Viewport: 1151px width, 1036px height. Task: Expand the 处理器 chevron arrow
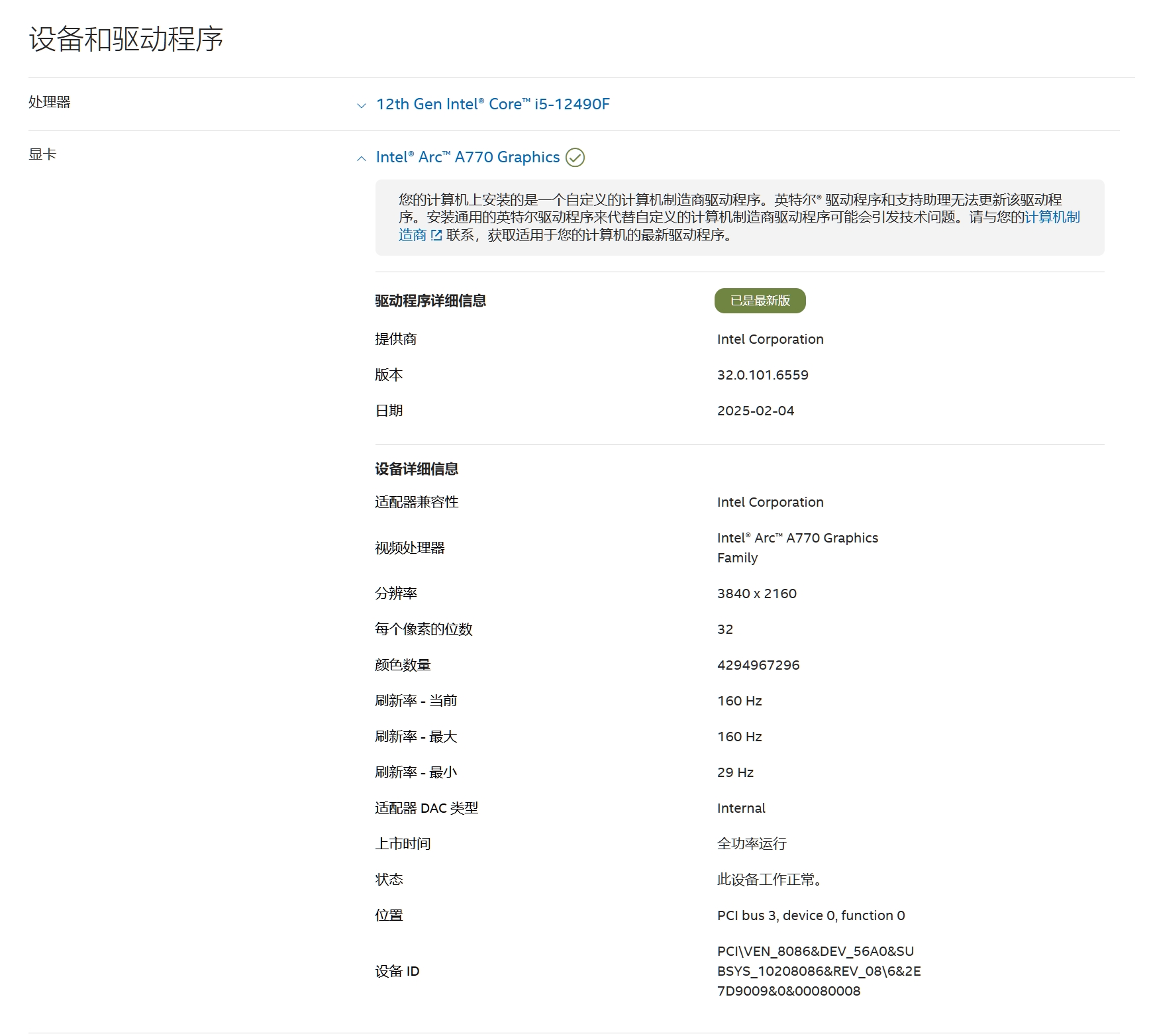[x=361, y=105]
